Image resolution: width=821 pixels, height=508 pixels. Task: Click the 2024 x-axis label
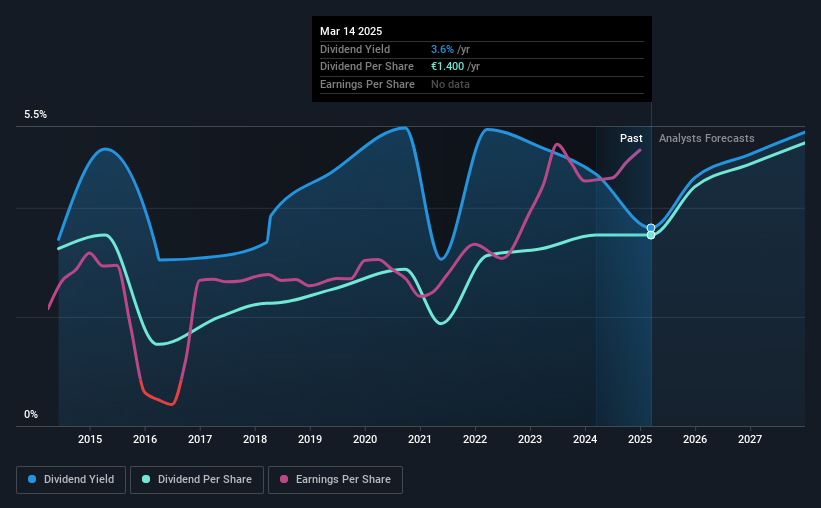click(x=585, y=439)
